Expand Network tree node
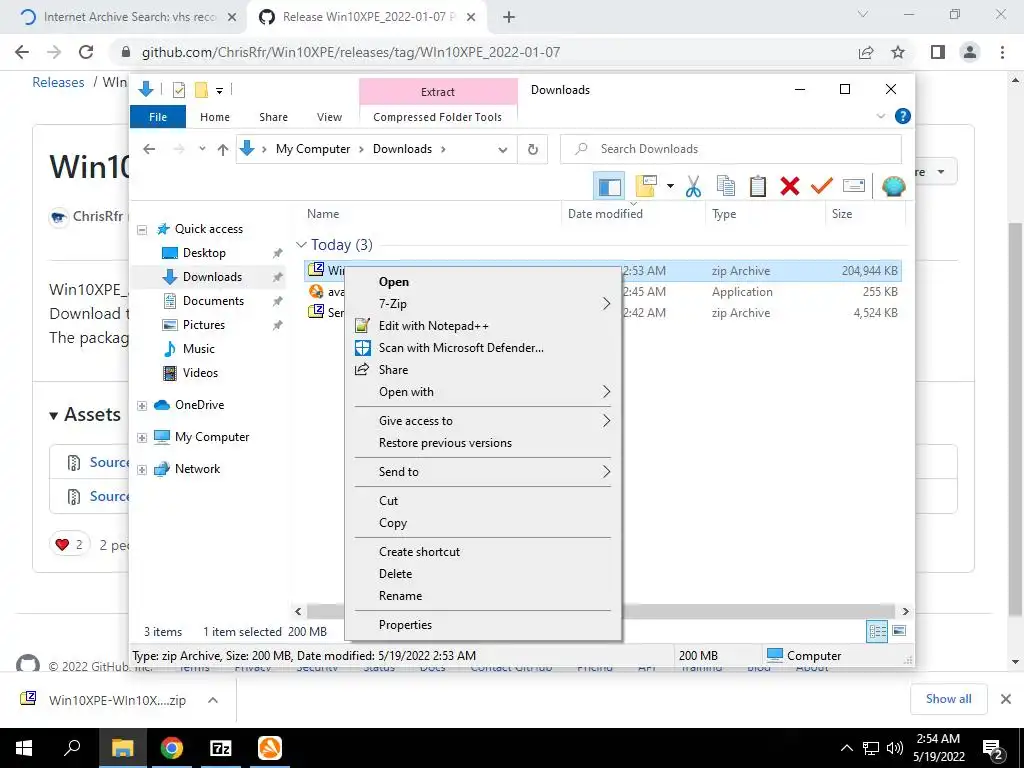1024x768 pixels. tap(142, 470)
